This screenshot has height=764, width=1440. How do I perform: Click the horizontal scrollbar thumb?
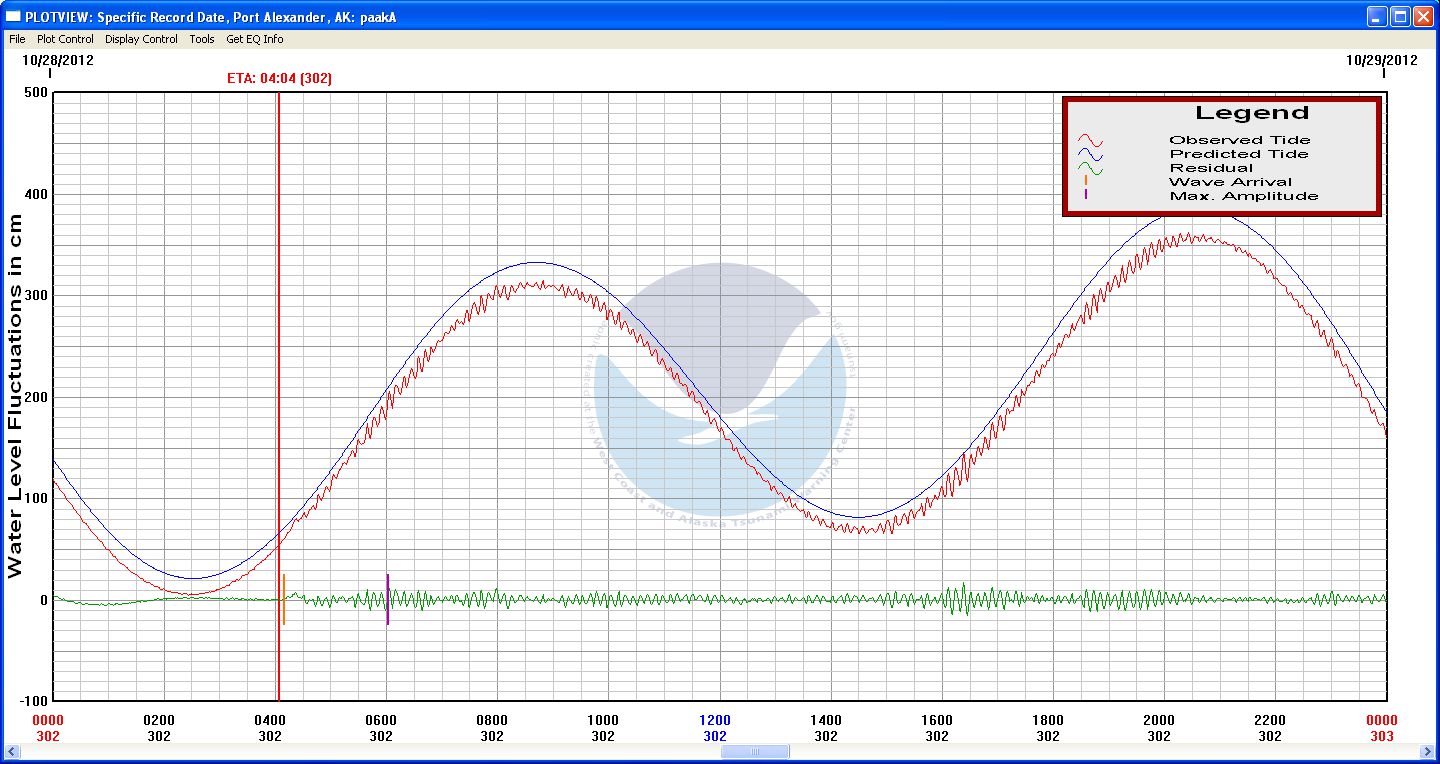coord(755,752)
